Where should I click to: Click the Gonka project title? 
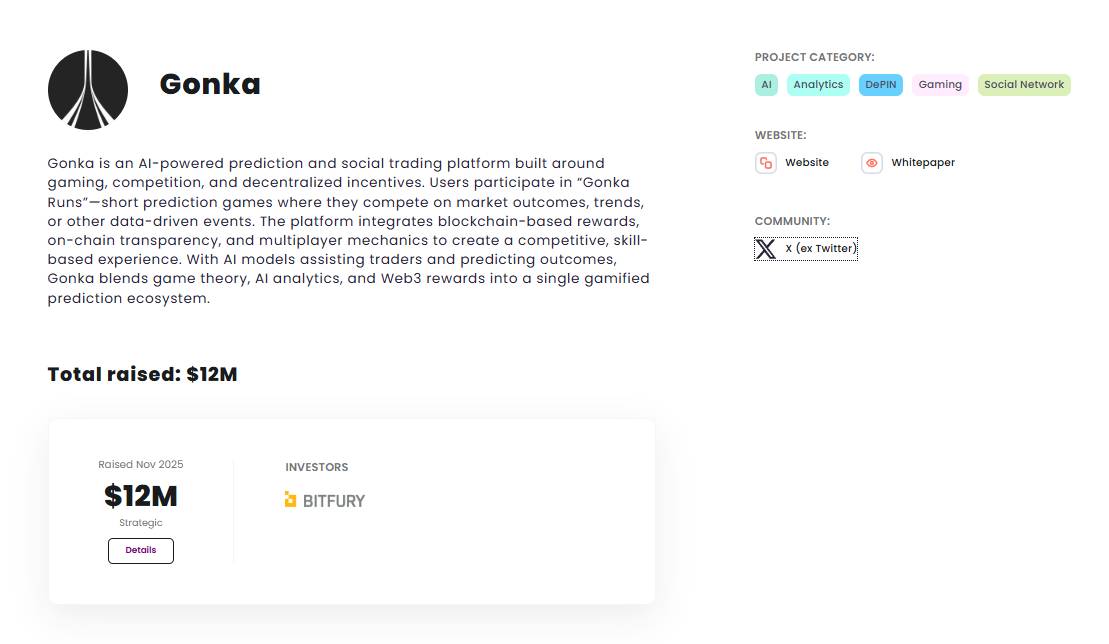pos(210,84)
